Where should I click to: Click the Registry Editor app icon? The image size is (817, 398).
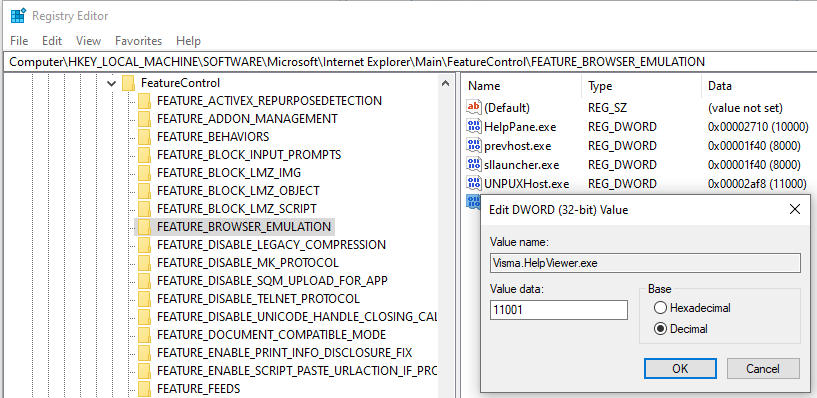[18, 16]
